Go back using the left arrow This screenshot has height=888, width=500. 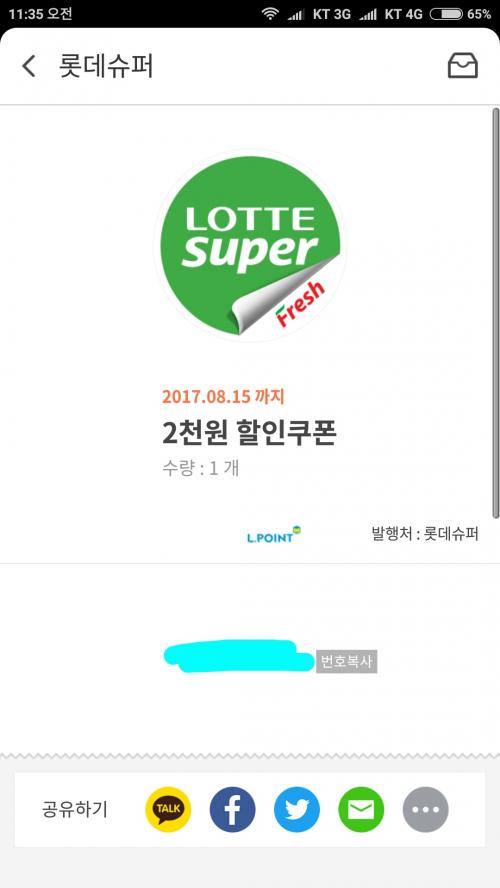coord(29,66)
